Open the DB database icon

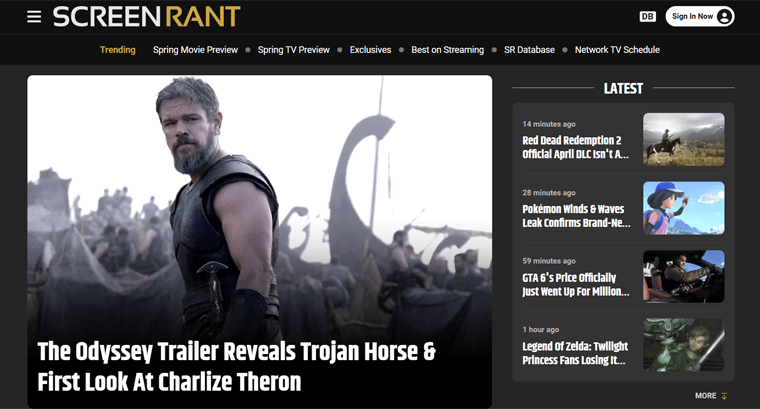click(648, 16)
